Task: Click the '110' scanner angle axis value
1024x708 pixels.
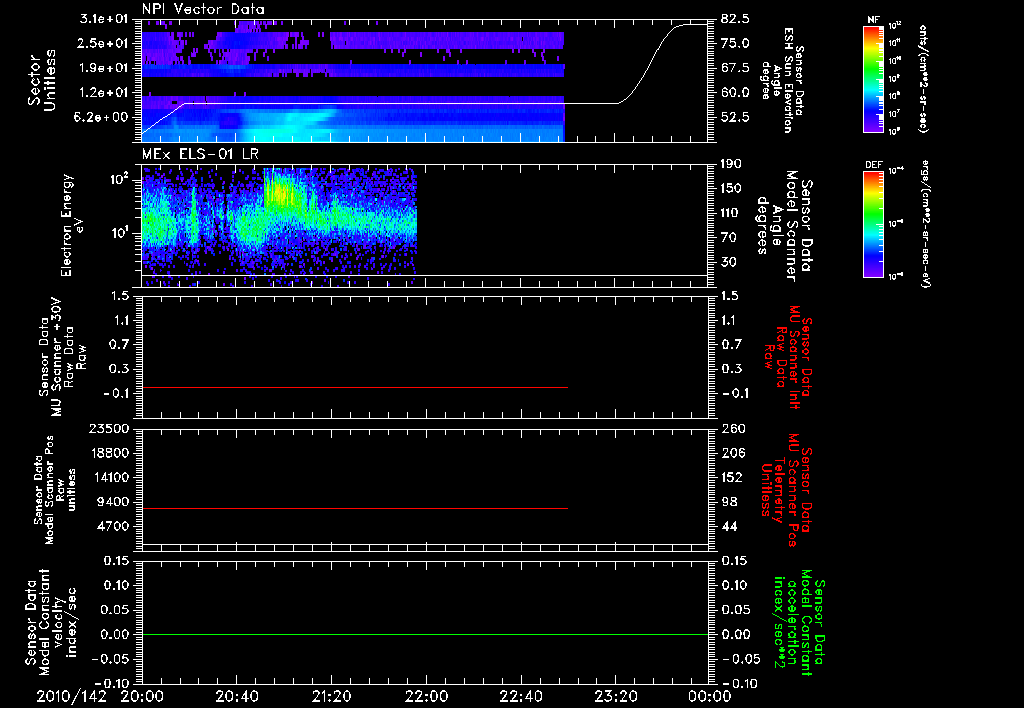Action: [731, 213]
